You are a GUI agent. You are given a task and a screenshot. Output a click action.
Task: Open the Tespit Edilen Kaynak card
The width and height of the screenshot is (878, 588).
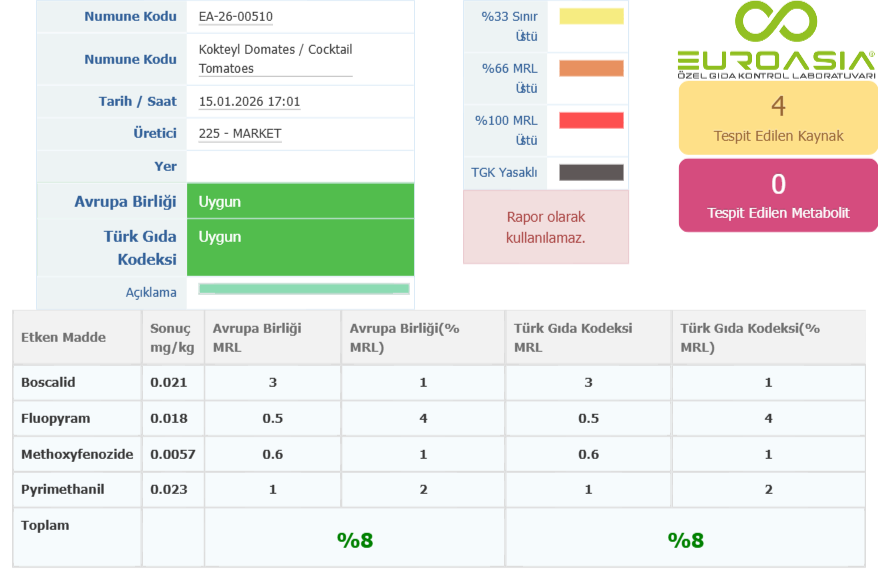(778, 117)
